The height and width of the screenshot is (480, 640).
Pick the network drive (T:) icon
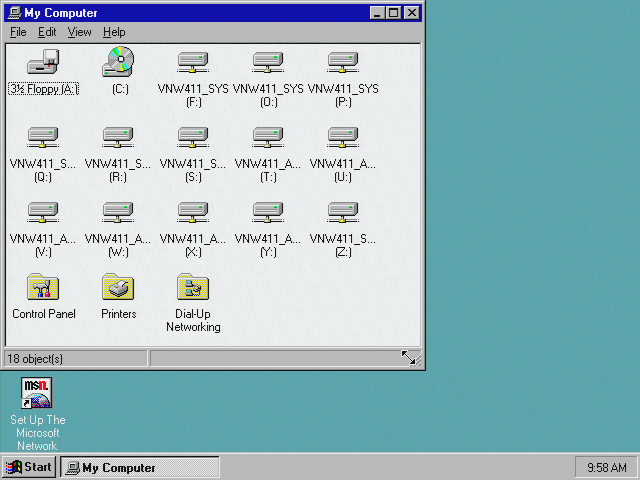coord(268,138)
